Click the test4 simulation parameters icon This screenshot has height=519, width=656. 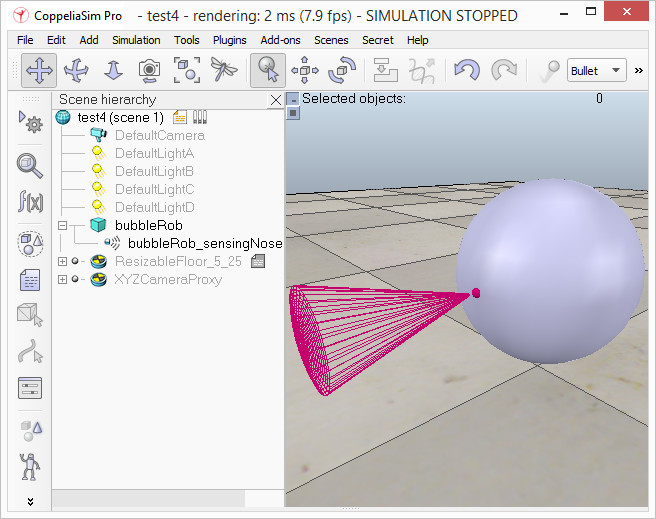tap(200, 117)
